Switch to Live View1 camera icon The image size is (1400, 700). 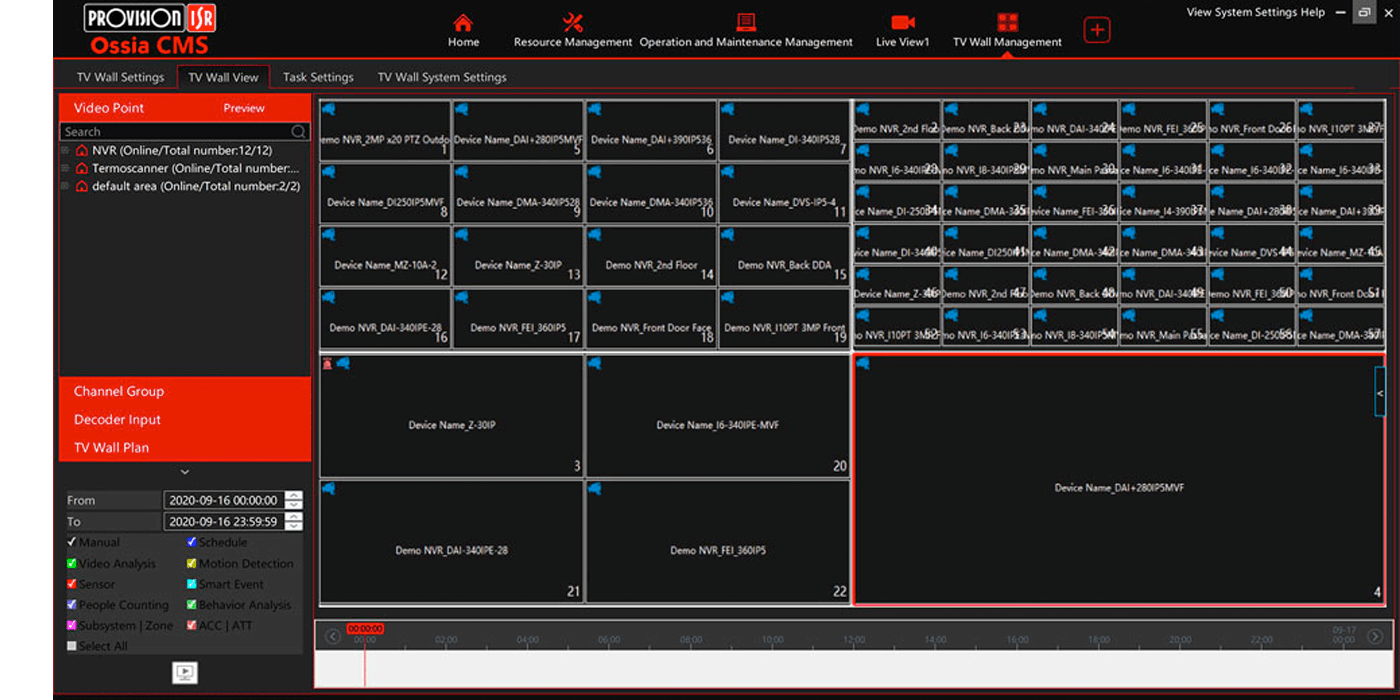903,23
